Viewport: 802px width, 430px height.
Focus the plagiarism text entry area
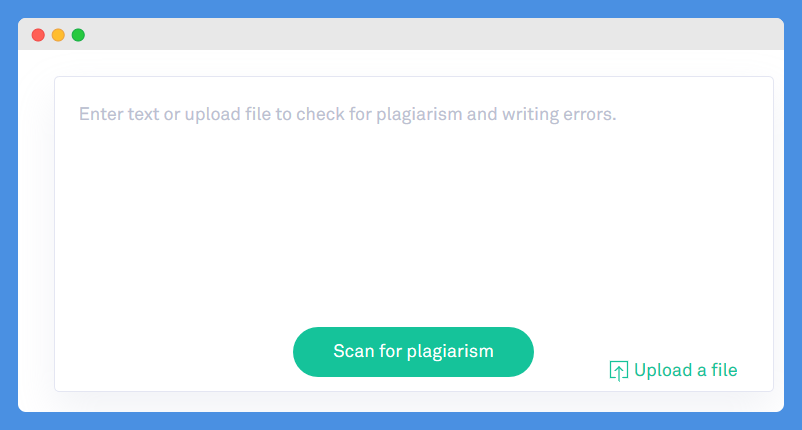coord(414,234)
